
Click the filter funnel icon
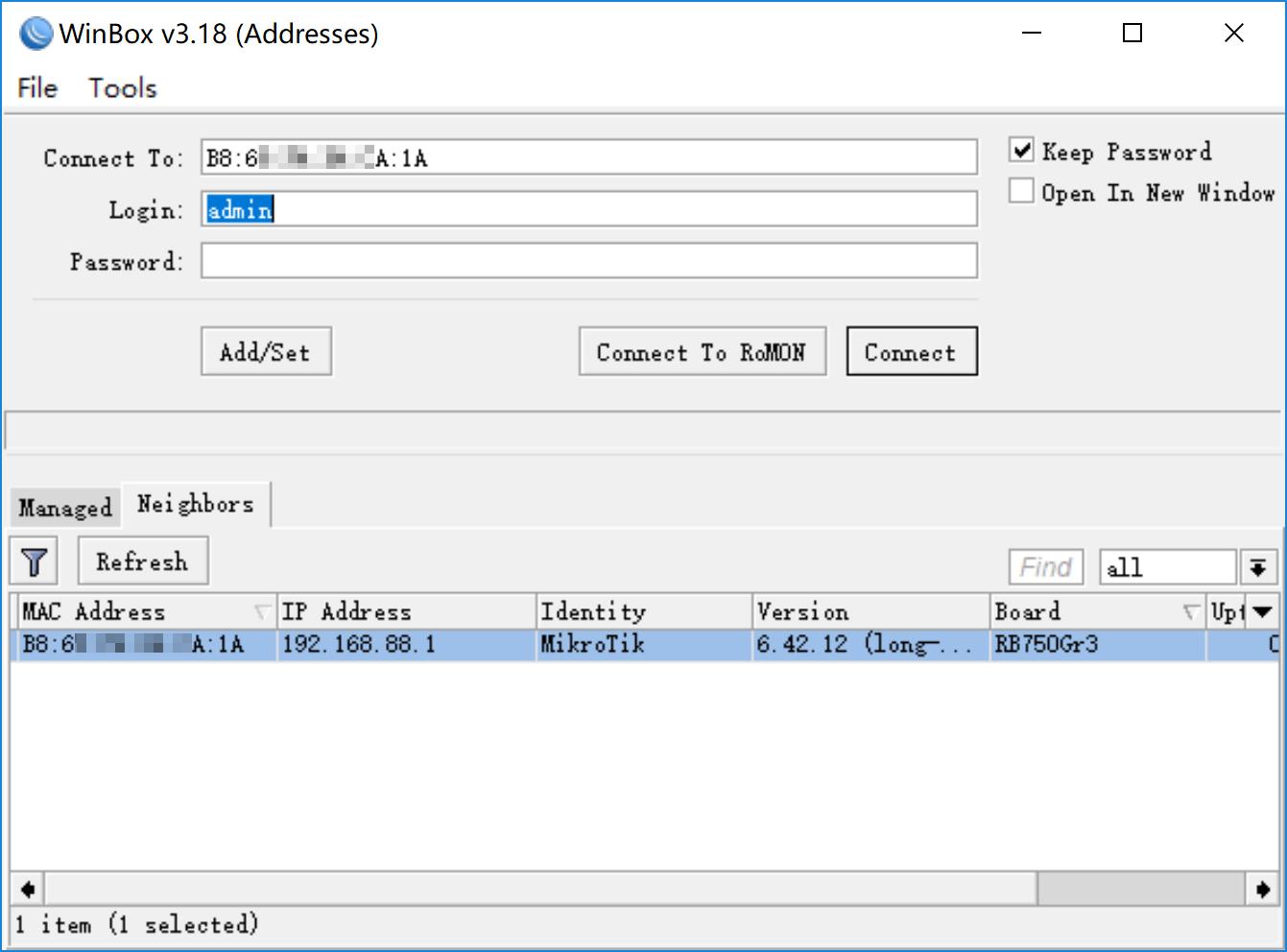(x=34, y=561)
